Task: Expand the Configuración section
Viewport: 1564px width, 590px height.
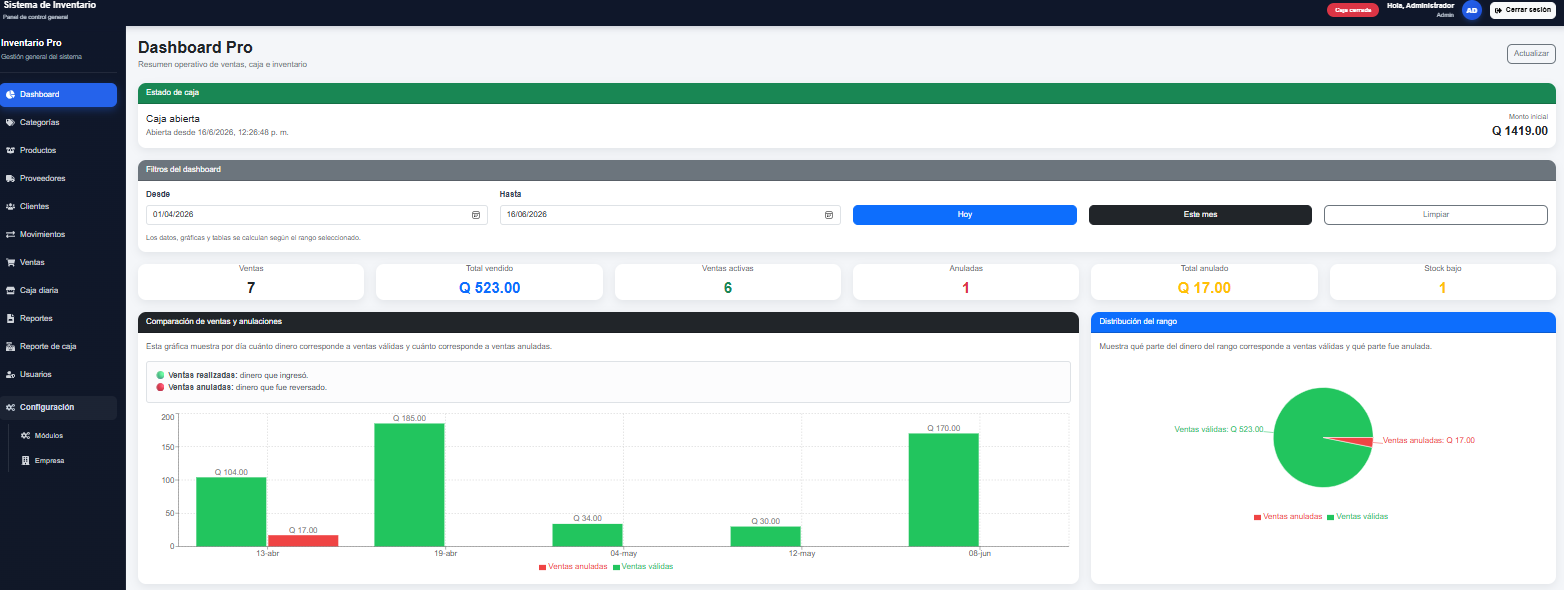Action: pyautogui.click(x=58, y=407)
